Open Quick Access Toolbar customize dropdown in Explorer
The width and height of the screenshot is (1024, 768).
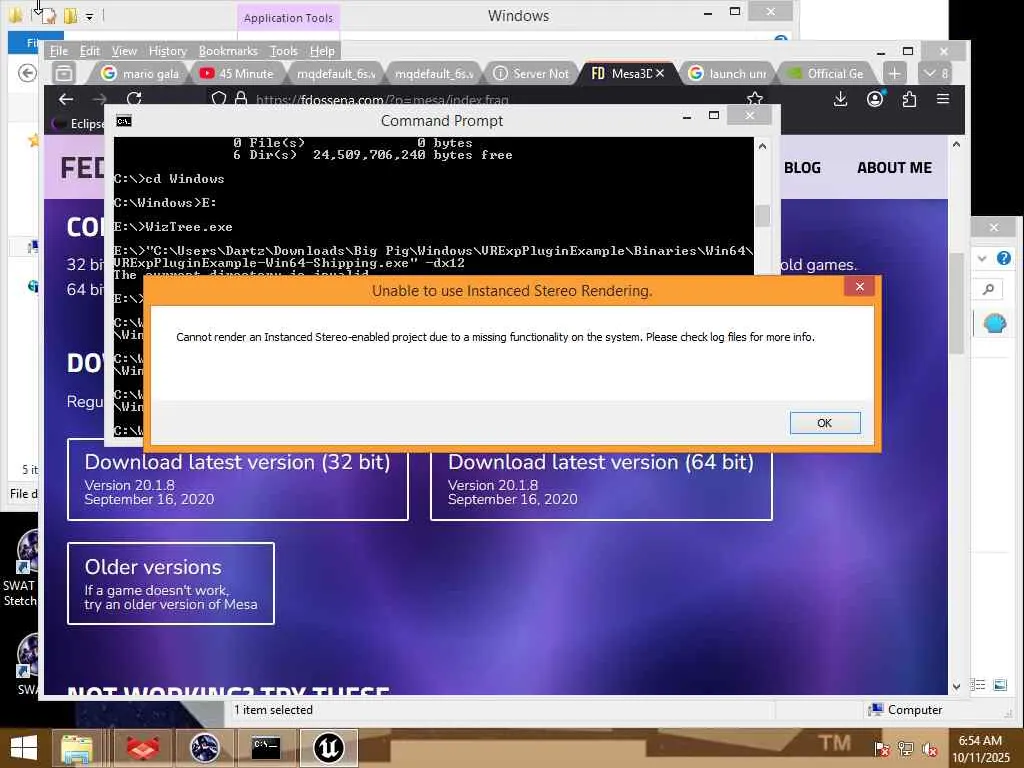tap(89, 16)
